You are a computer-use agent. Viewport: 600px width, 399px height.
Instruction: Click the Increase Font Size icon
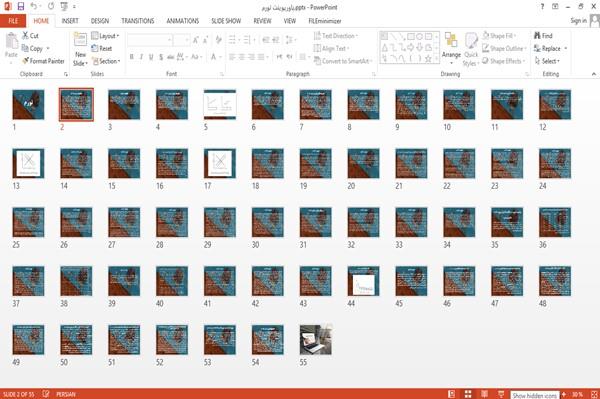(196, 40)
